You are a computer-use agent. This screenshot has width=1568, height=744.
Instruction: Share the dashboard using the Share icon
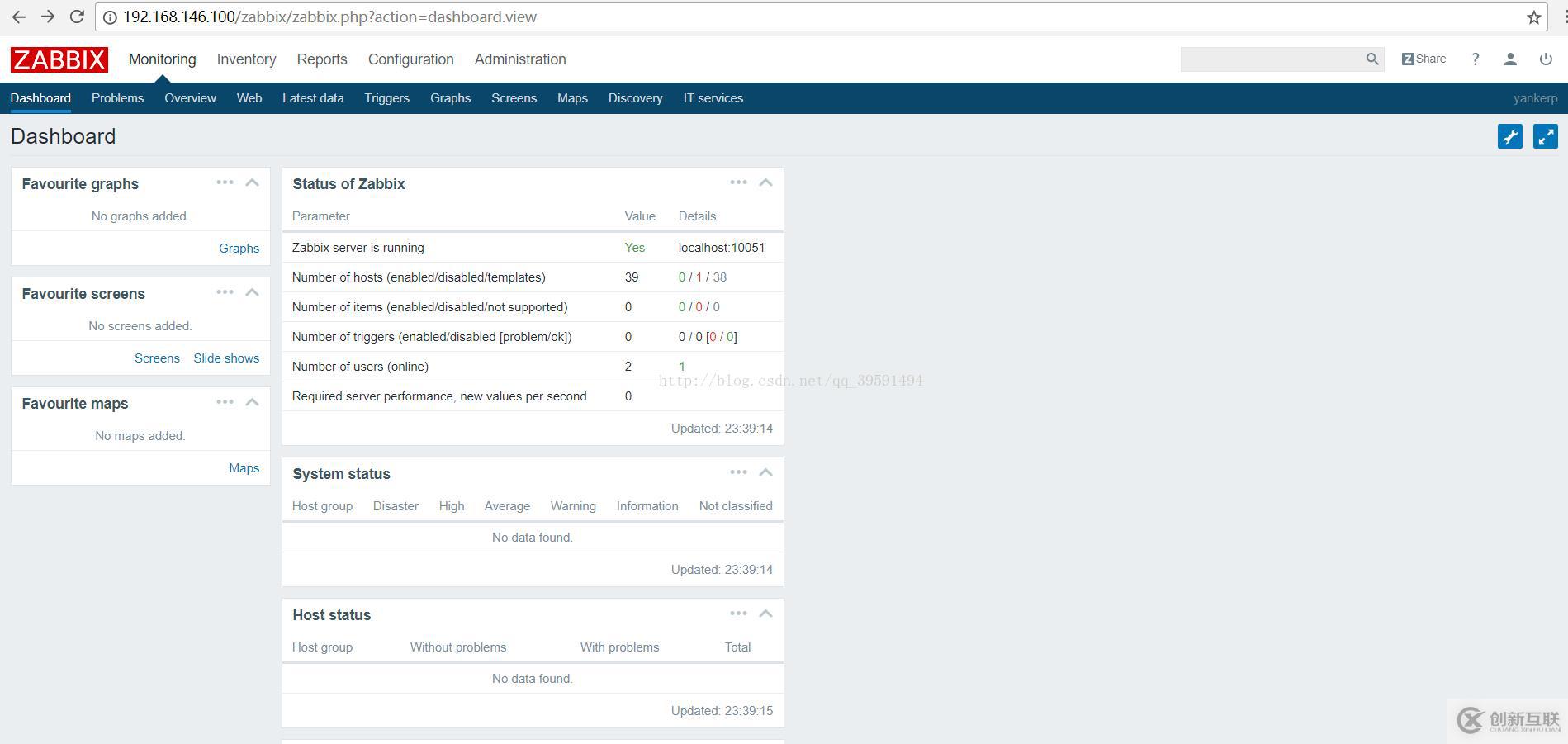(x=1423, y=59)
